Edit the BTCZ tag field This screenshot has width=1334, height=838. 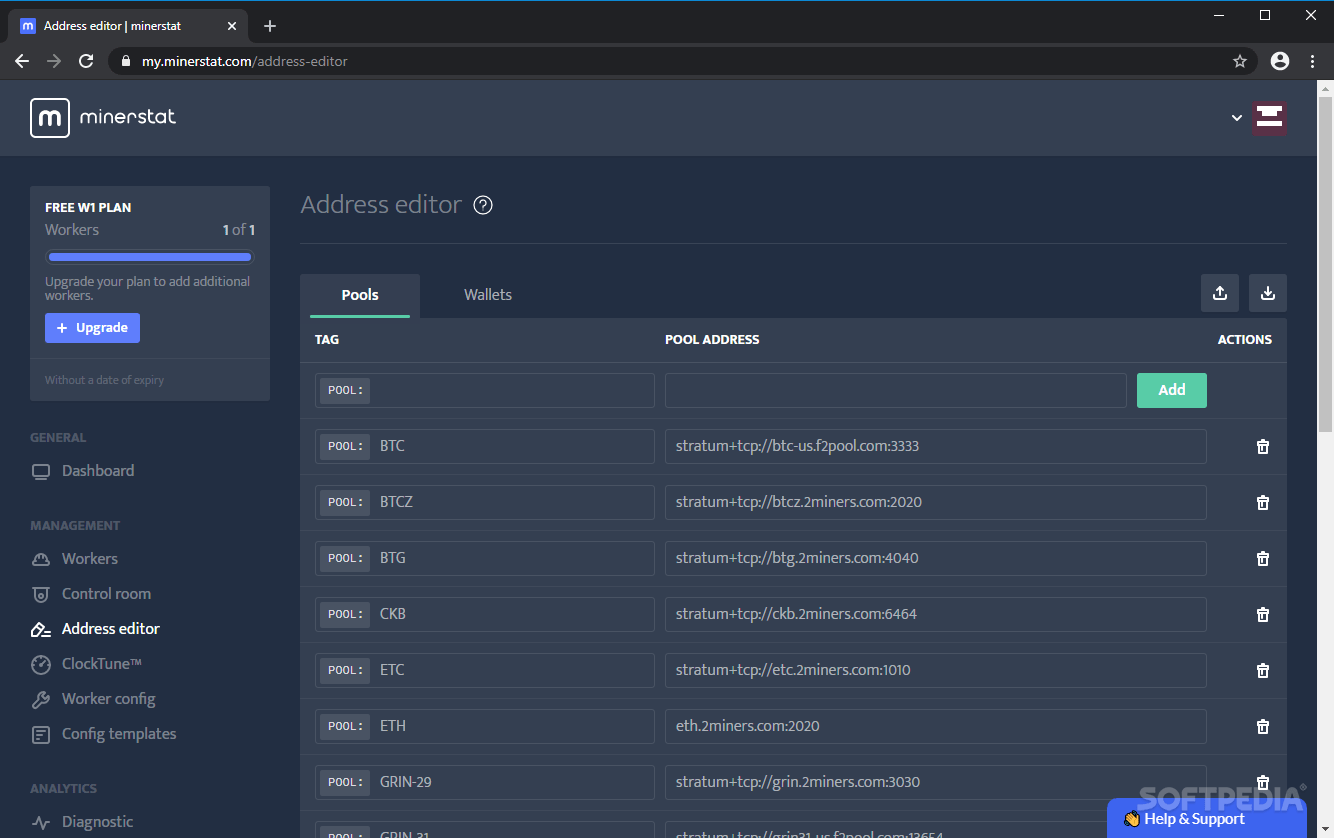pos(485,502)
